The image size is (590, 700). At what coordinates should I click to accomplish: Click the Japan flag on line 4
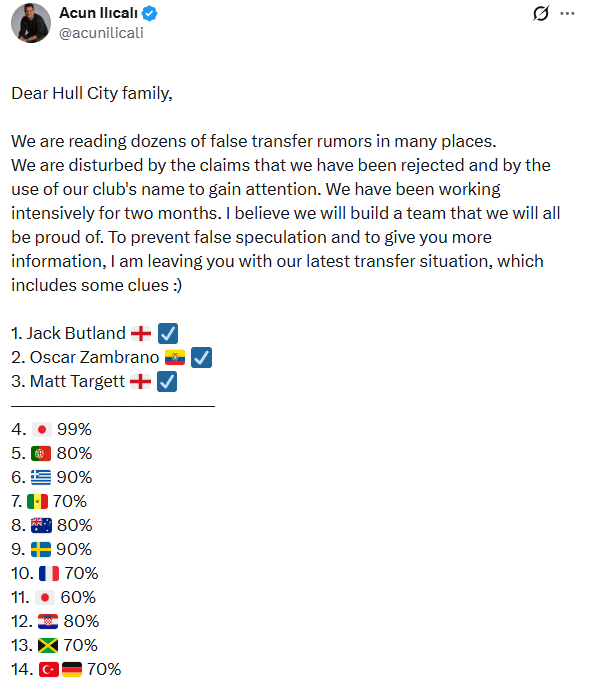[42, 429]
